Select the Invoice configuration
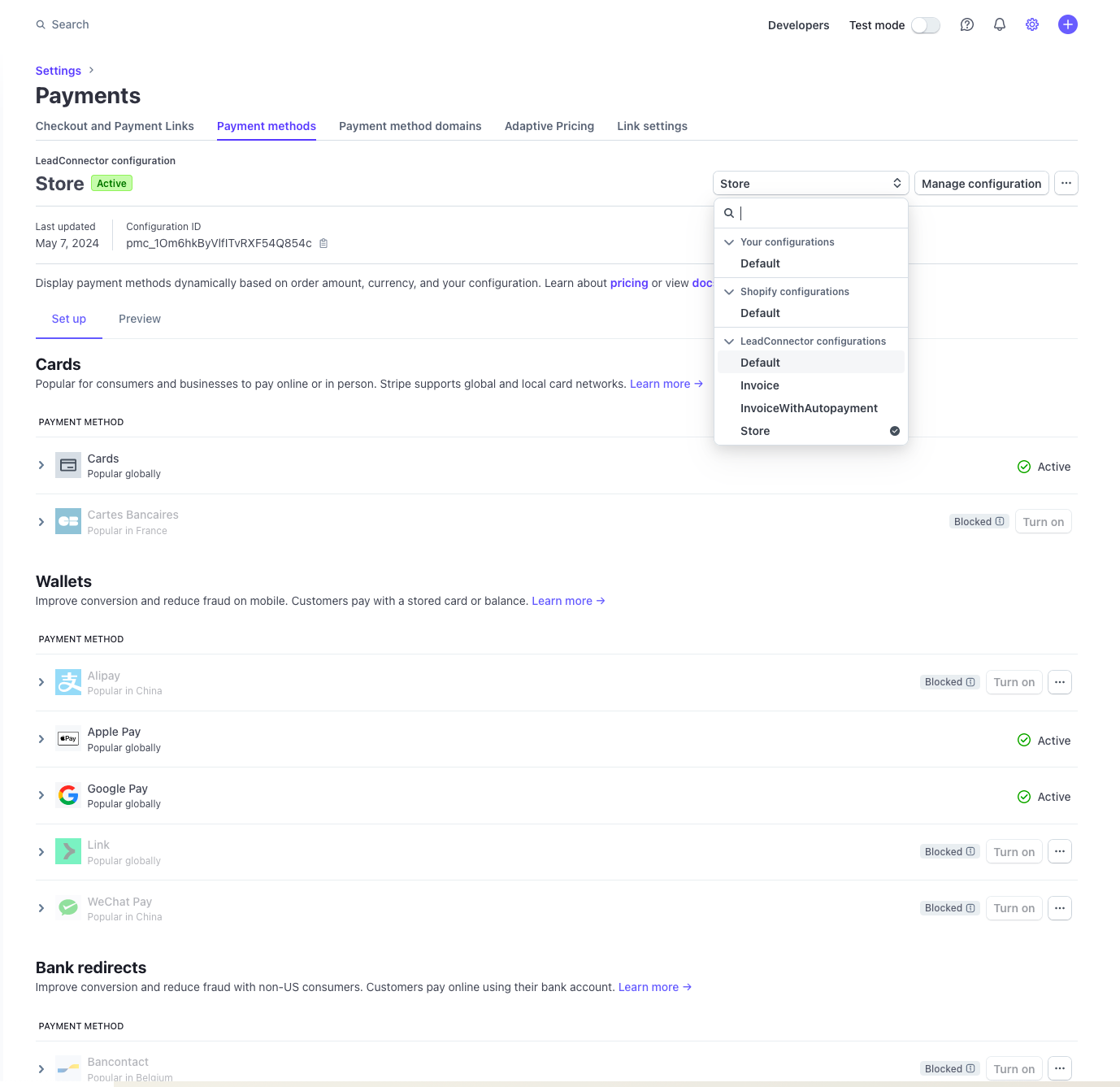 point(811,385)
